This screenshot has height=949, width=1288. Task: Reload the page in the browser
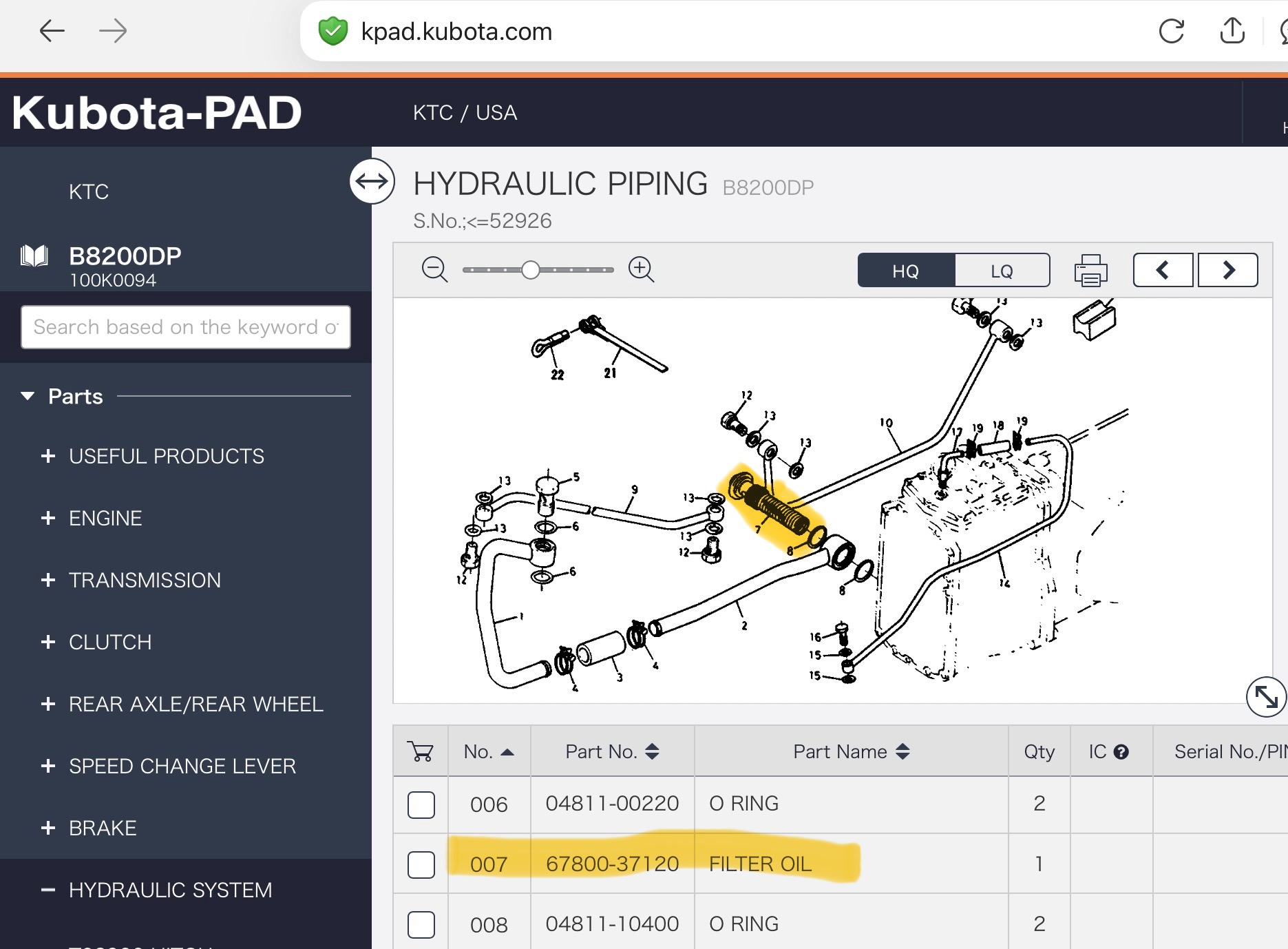click(1171, 32)
